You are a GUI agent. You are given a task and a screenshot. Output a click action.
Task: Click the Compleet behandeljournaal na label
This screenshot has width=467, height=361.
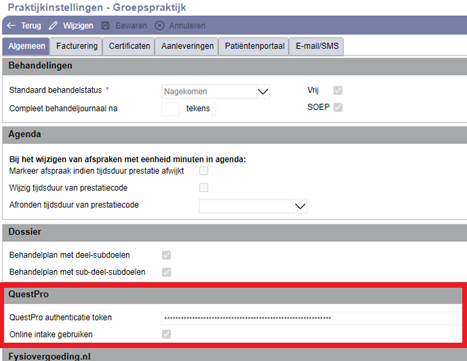[x=63, y=109]
